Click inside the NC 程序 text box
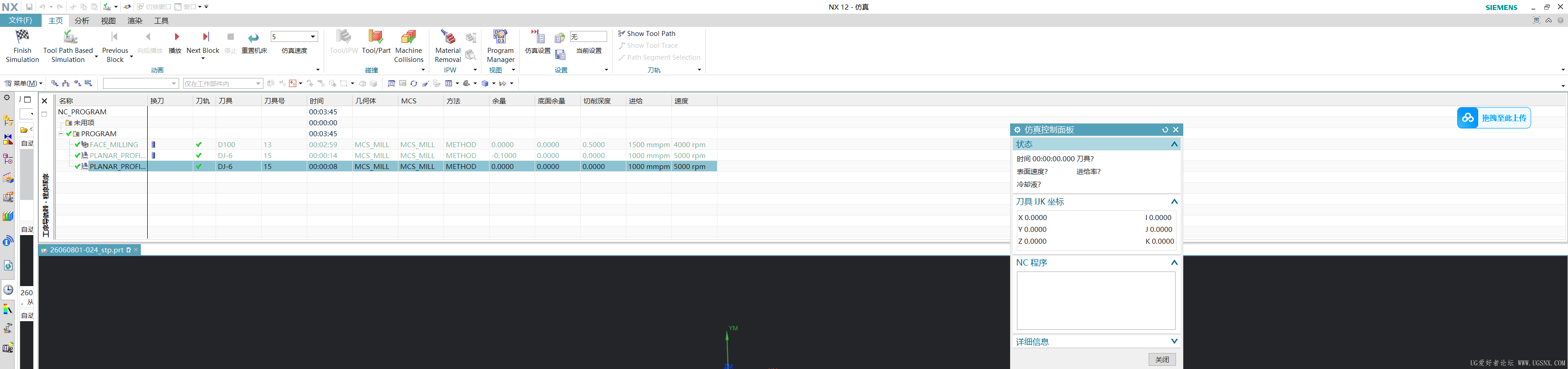This screenshot has height=369, width=1568. pyautogui.click(x=1096, y=300)
